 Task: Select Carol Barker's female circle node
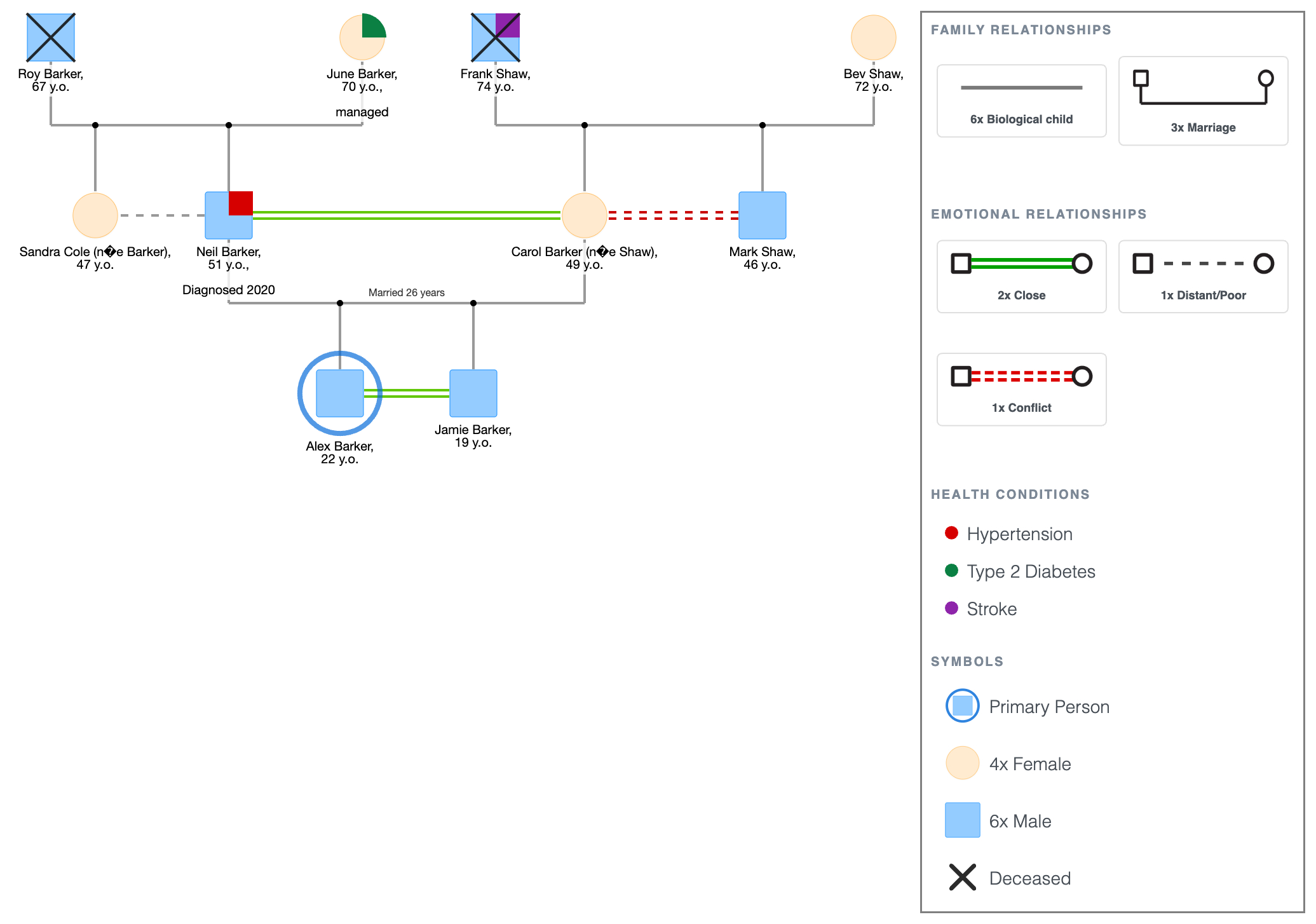(585, 215)
